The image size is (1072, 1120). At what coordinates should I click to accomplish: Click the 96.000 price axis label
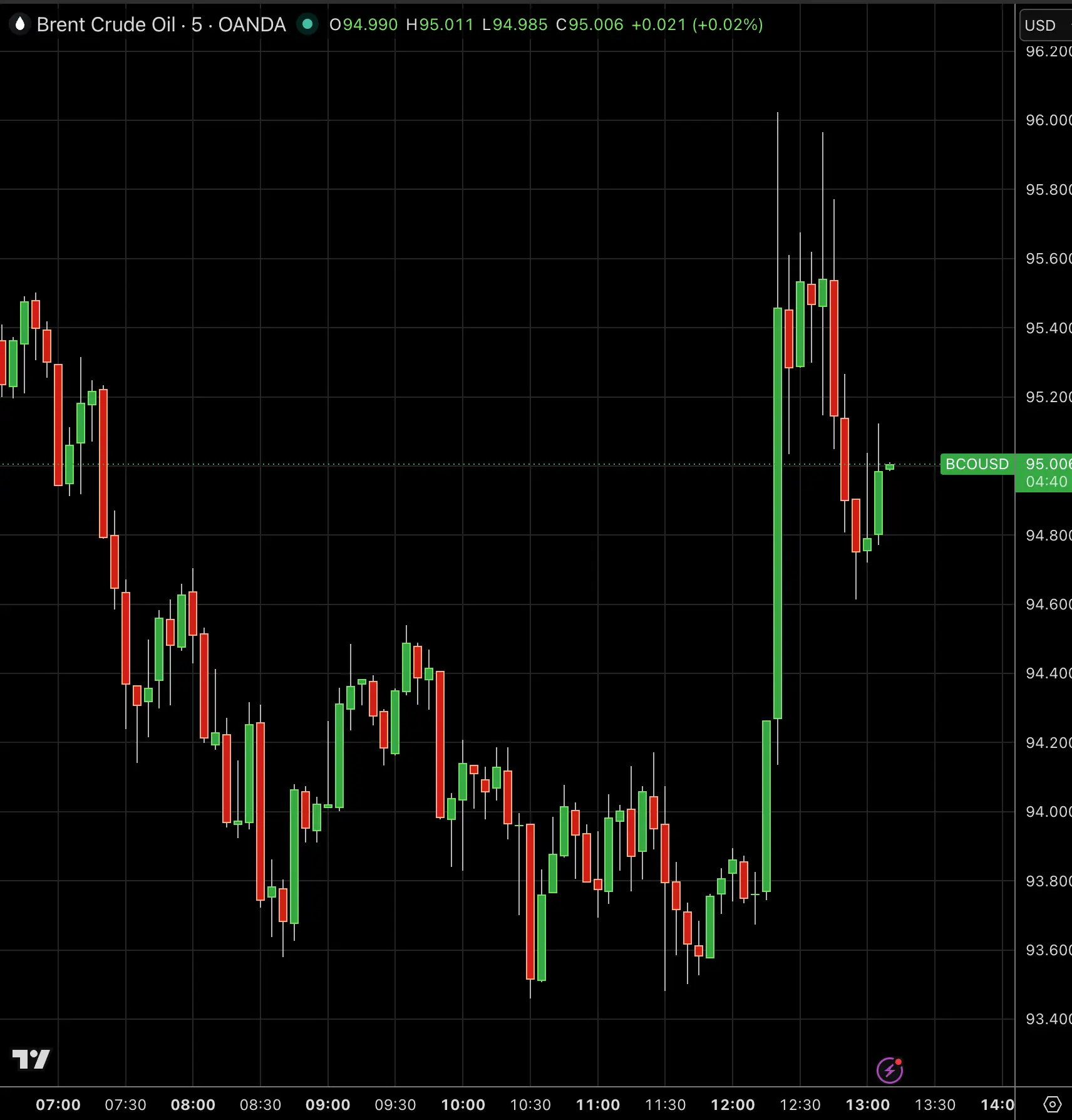pos(1048,120)
